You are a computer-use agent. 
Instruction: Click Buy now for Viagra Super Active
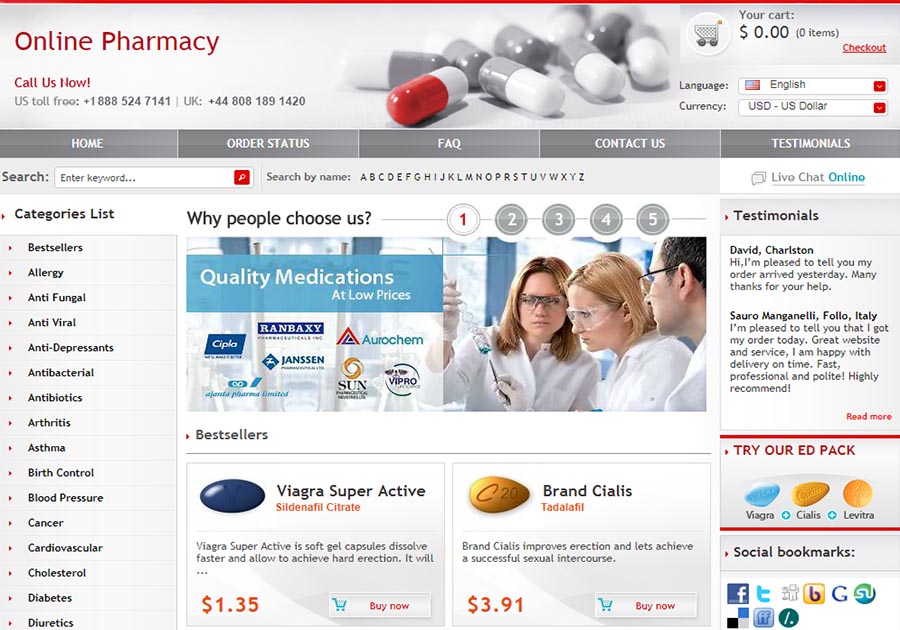tap(380, 605)
